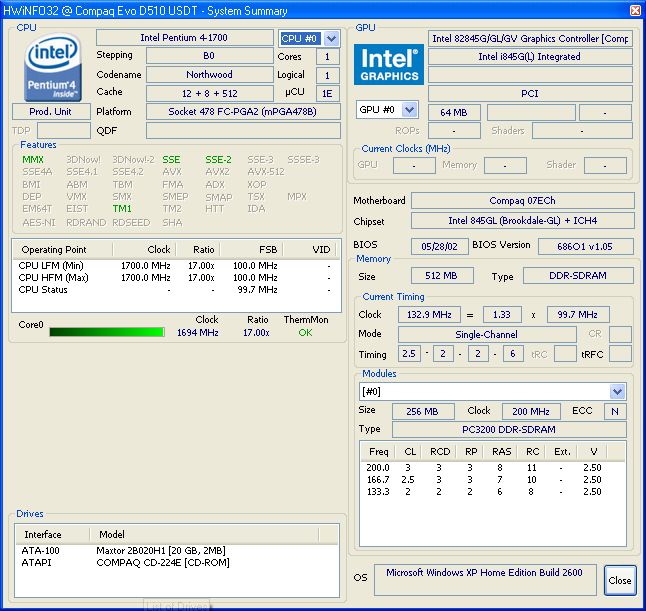Close the window with the title bar X
Image resolution: width=646 pixels, height=611 pixels.
point(633,11)
